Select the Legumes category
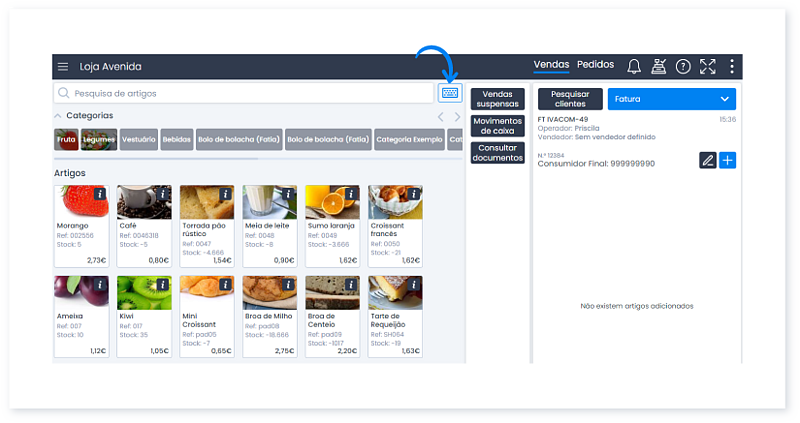Viewport: 800px width, 423px height. click(99, 139)
